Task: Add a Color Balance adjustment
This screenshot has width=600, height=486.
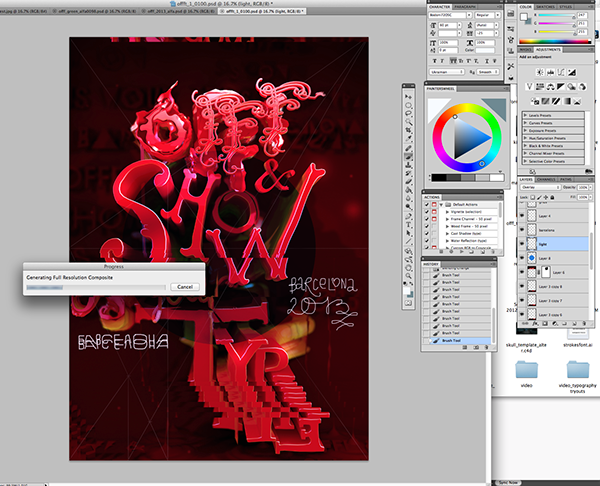Action: tap(550, 87)
